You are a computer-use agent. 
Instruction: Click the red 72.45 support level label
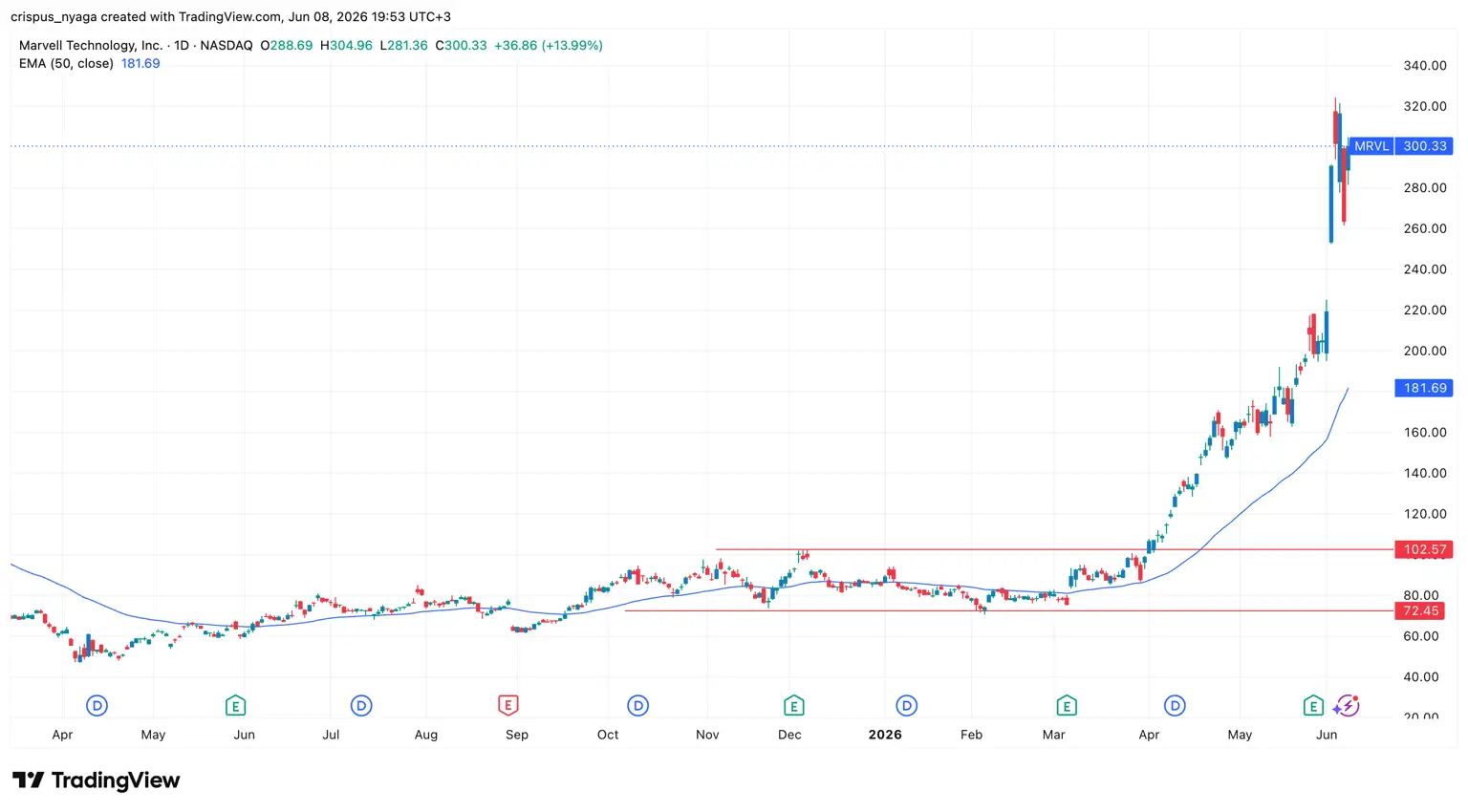[x=1420, y=610]
